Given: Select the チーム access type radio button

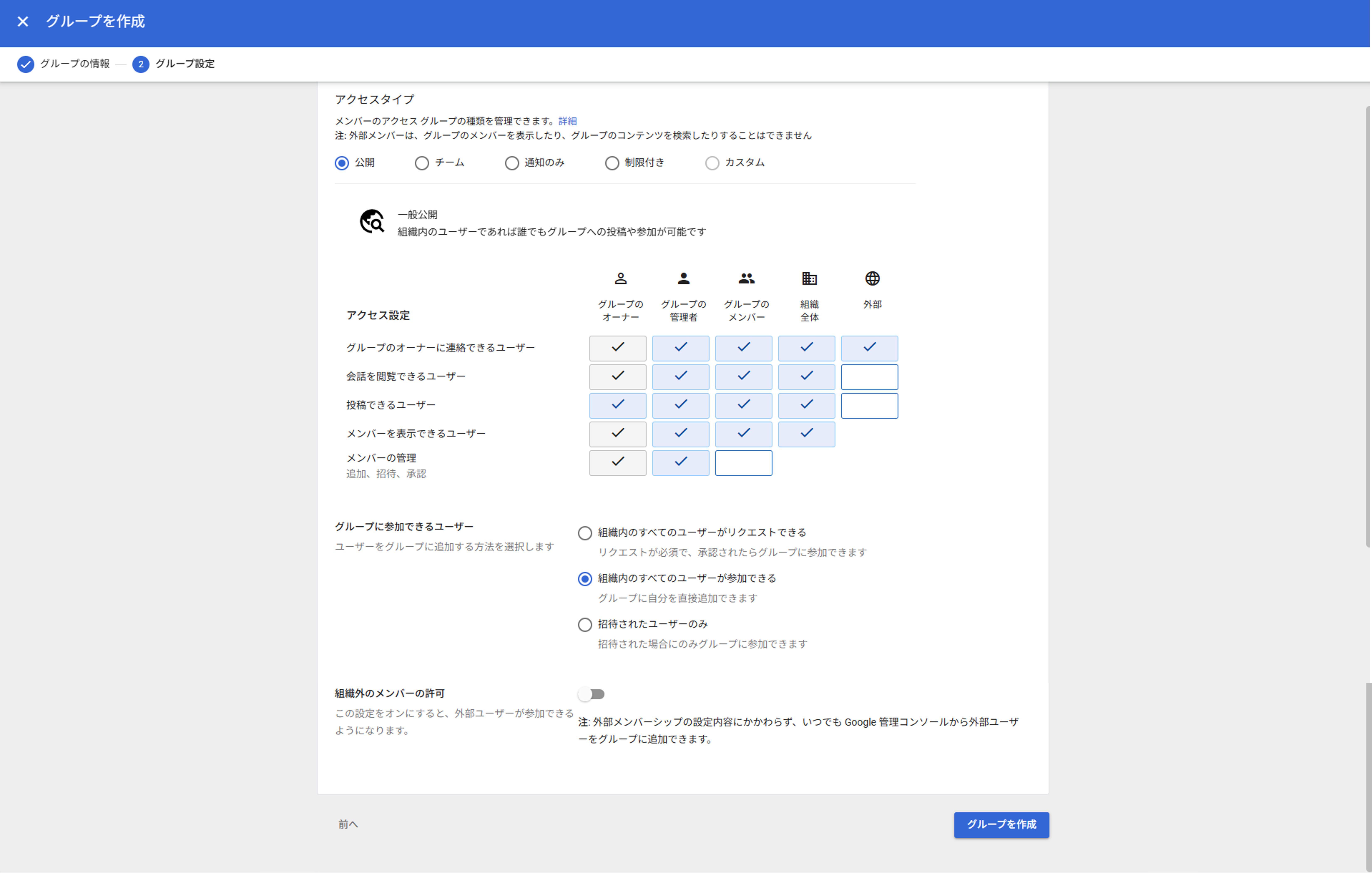Looking at the screenshot, I should coord(422,163).
